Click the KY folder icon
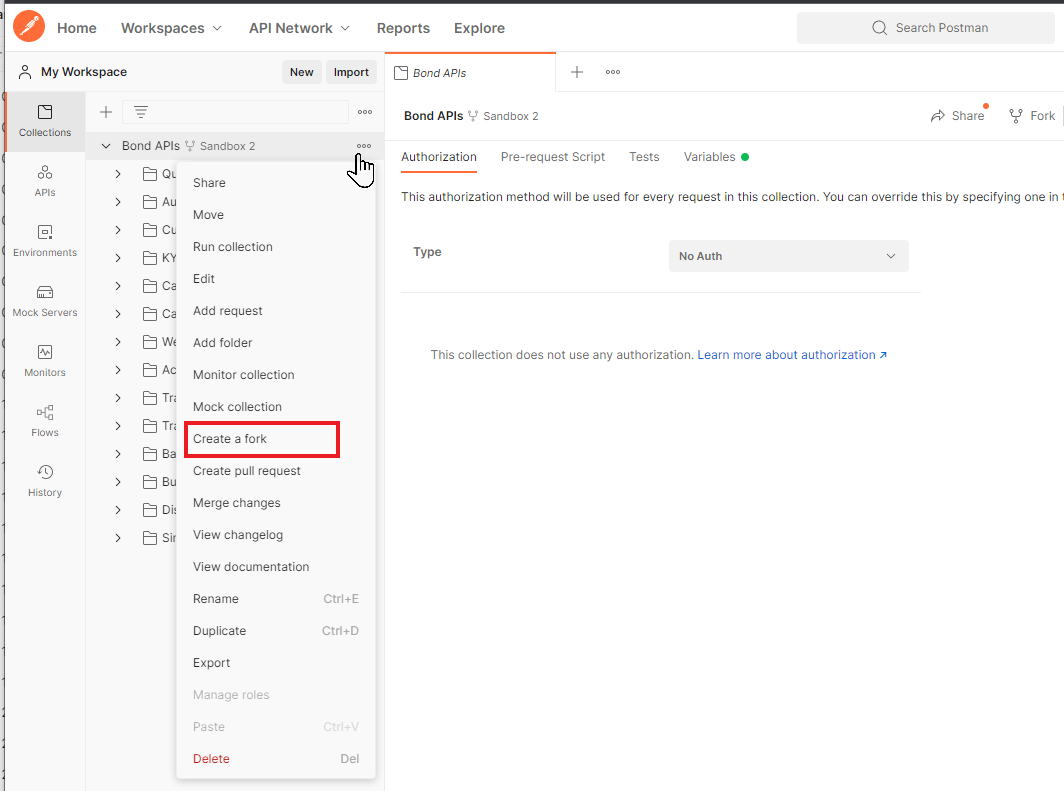This screenshot has height=791, width=1064. click(150, 258)
